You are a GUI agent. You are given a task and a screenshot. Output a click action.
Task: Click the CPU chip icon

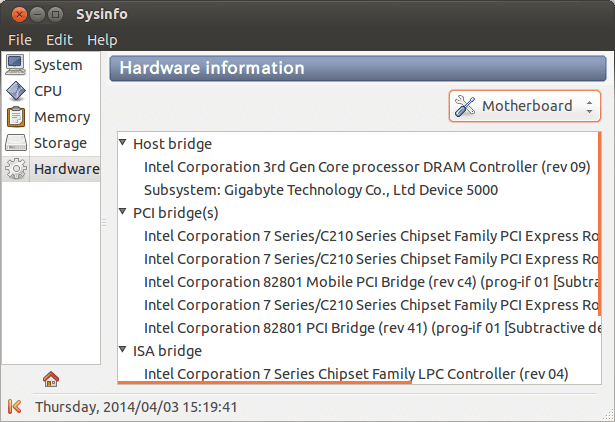click(x=15, y=91)
